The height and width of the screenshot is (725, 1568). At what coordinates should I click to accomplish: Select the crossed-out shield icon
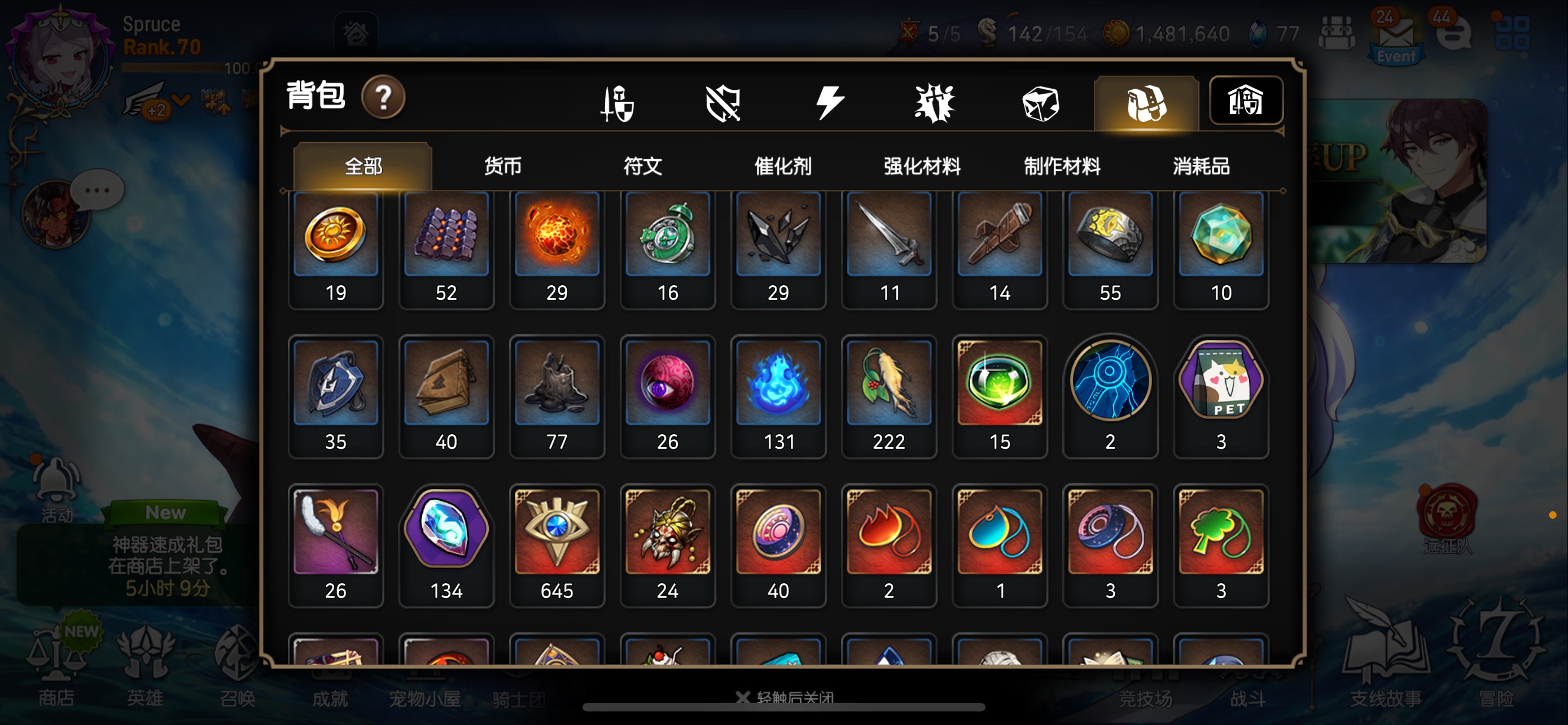point(723,103)
